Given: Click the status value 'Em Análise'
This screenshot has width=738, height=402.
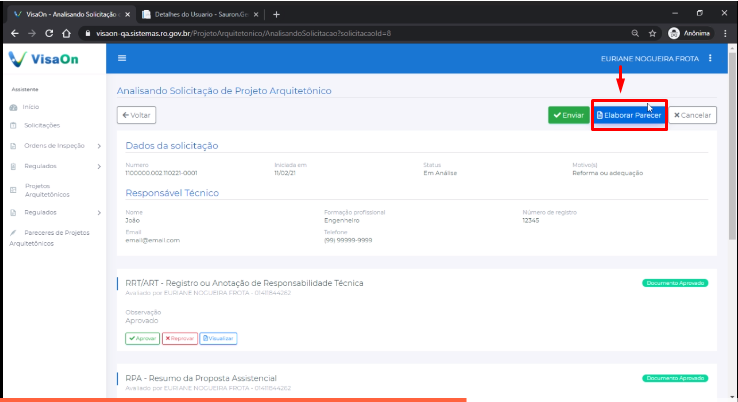Looking at the screenshot, I should pos(440,173).
